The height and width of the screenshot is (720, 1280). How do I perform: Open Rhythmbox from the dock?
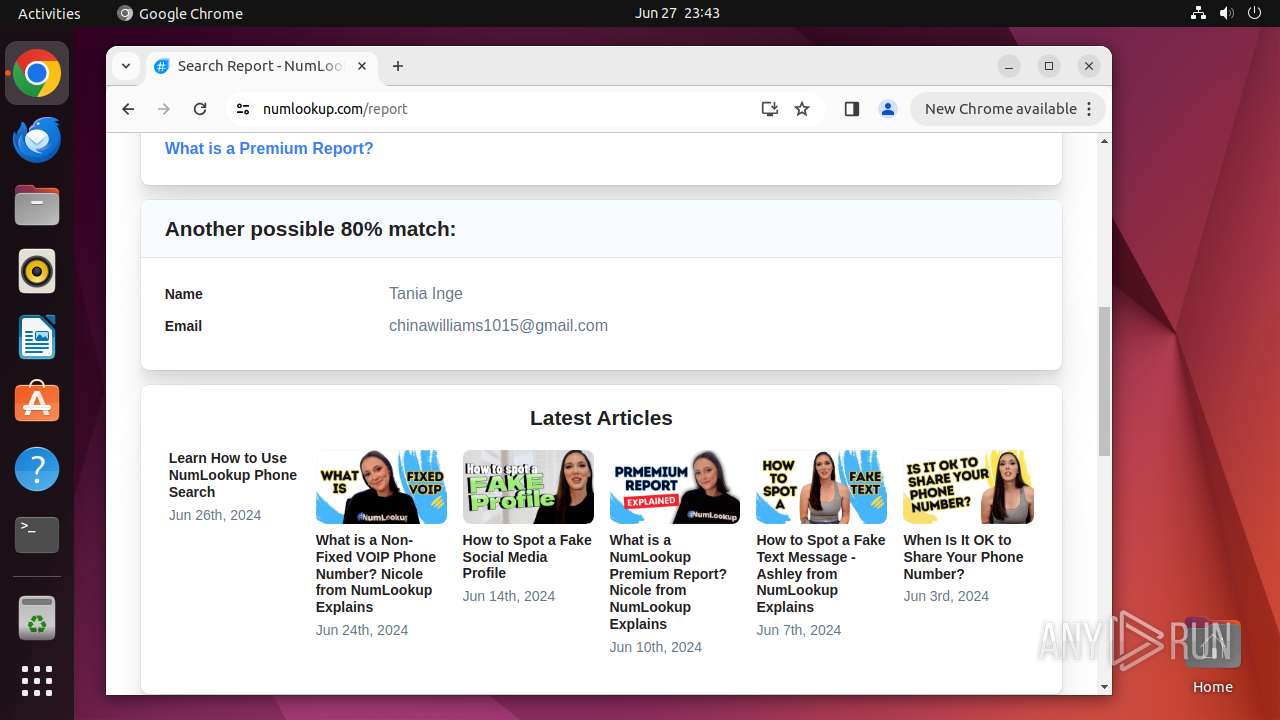click(37, 272)
